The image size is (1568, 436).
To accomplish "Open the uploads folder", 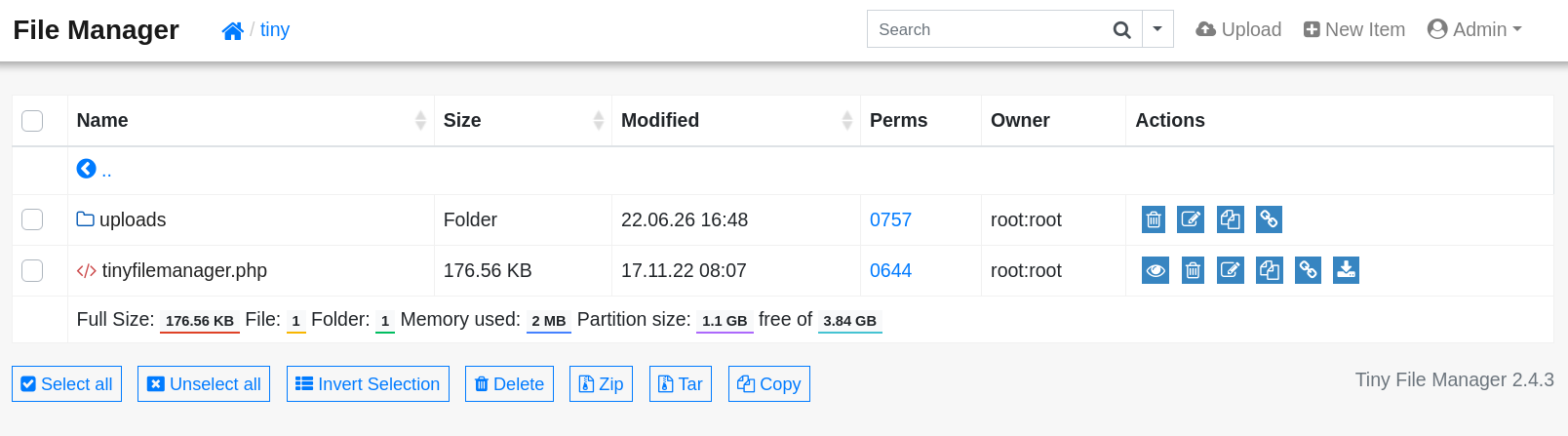I will point(122,219).
